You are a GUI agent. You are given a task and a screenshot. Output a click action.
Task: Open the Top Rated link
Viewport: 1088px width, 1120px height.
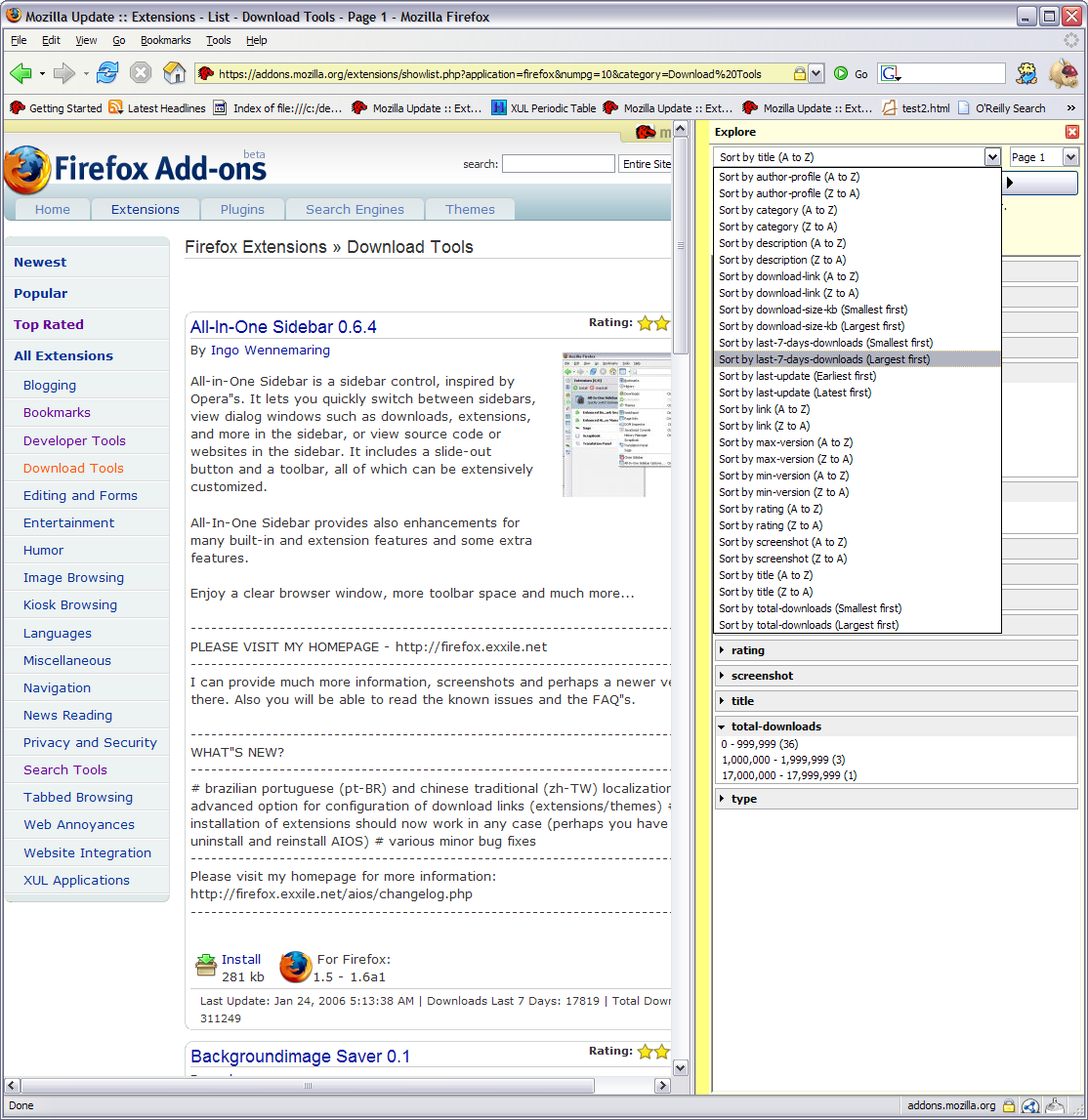point(49,324)
